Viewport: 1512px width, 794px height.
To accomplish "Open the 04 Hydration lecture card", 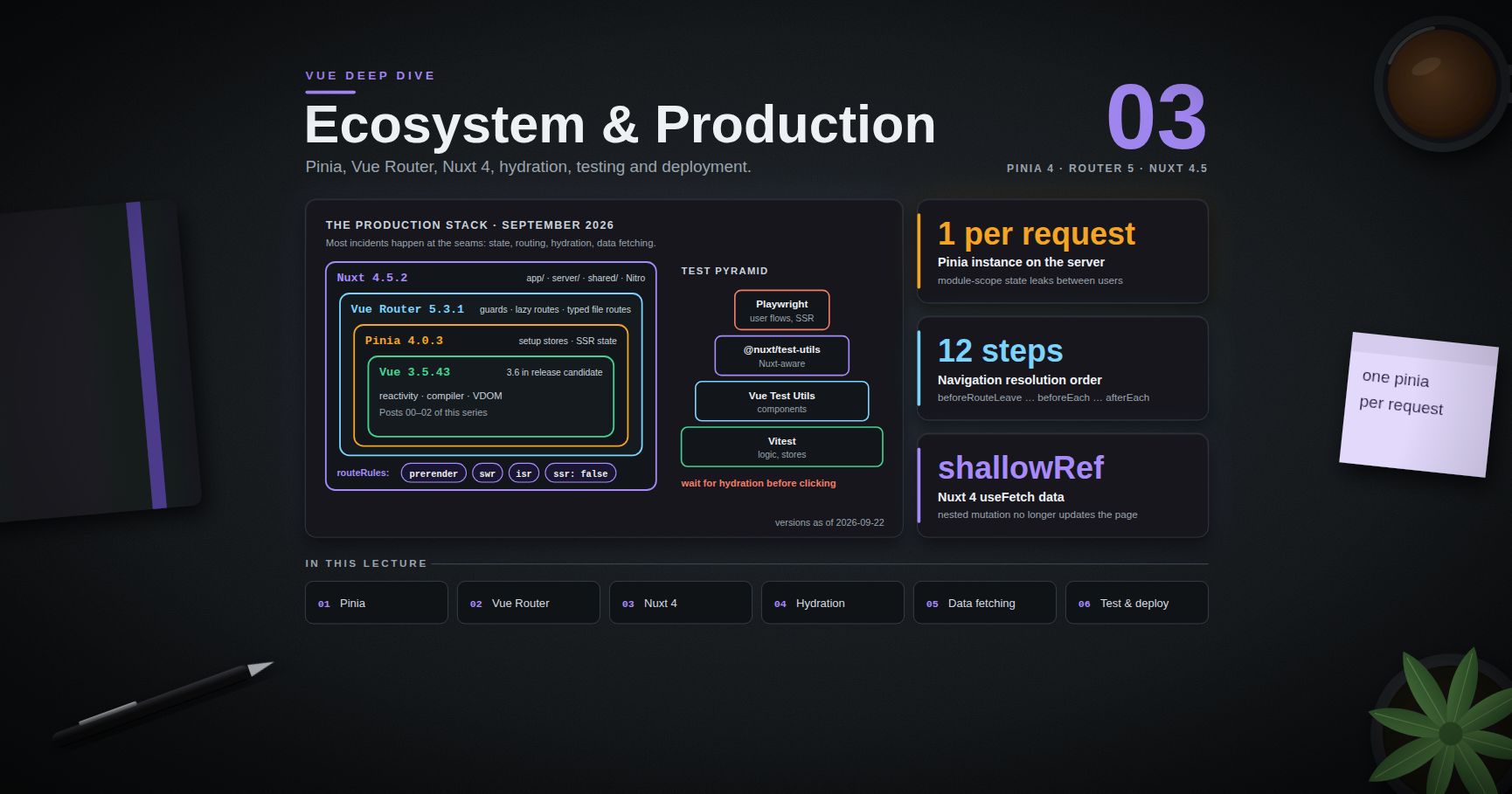I will 833,603.
